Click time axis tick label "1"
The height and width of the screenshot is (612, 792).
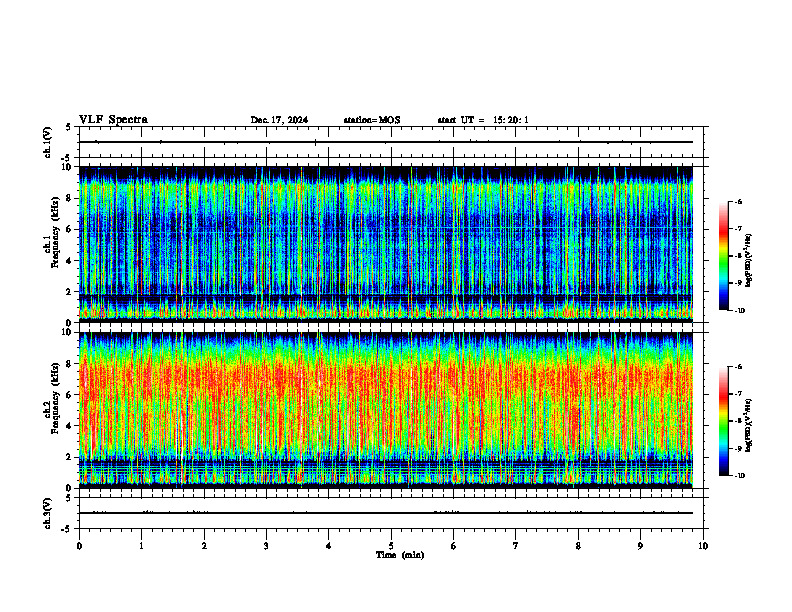[x=141, y=546]
